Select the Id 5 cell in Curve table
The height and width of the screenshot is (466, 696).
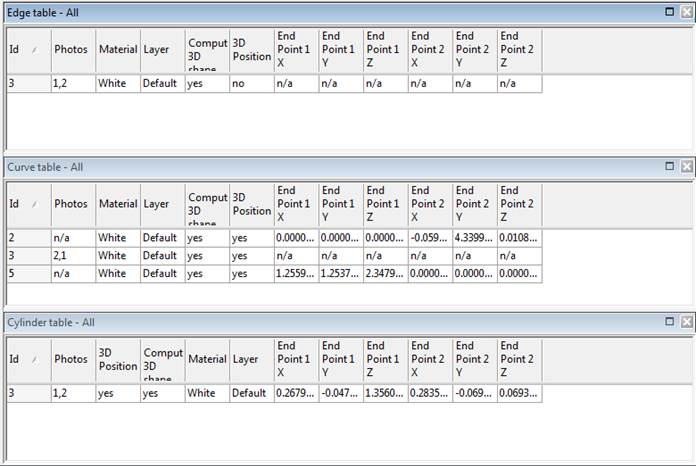pos(28,273)
